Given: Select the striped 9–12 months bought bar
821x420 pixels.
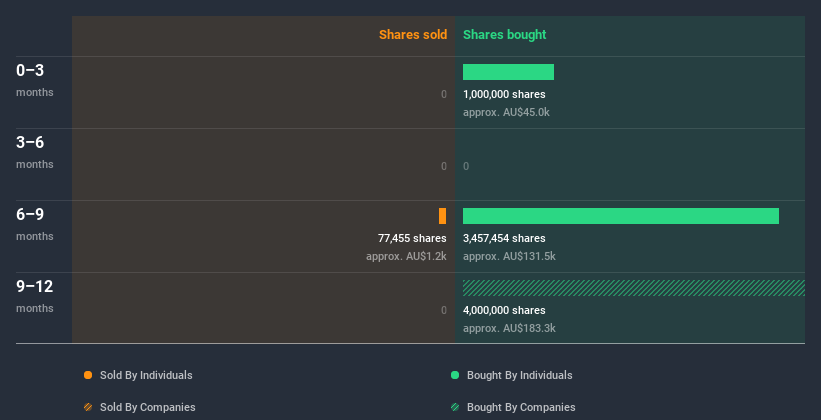Looking at the screenshot, I should tap(634, 288).
